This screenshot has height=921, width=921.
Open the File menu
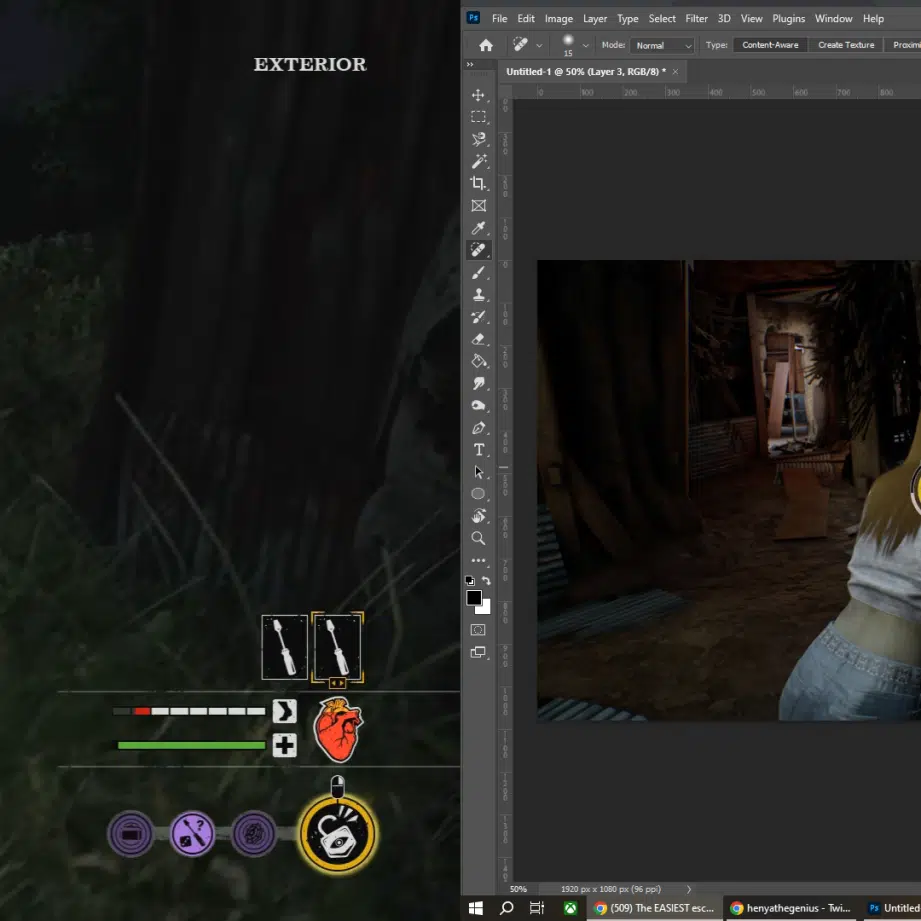tap(499, 19)
